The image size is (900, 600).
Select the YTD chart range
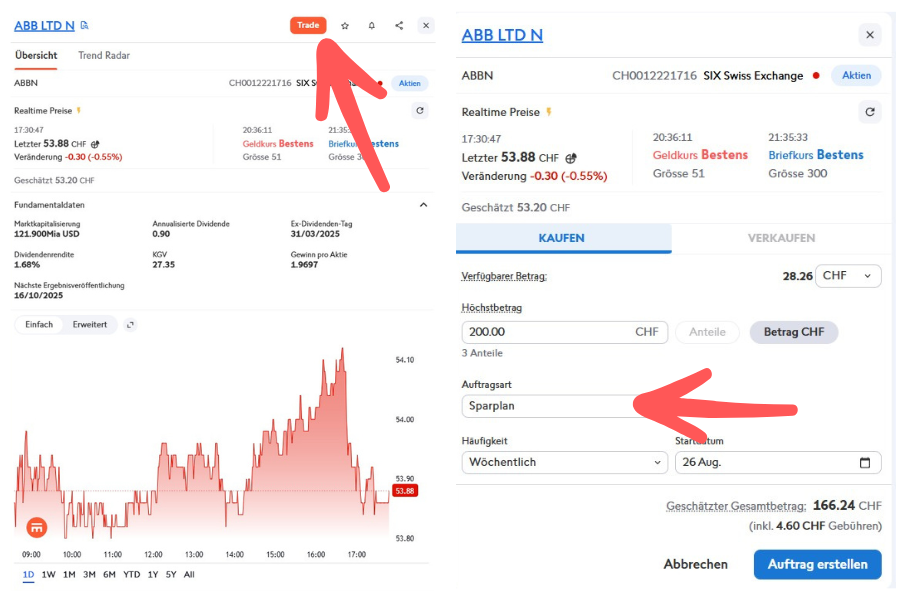[132, 574]
